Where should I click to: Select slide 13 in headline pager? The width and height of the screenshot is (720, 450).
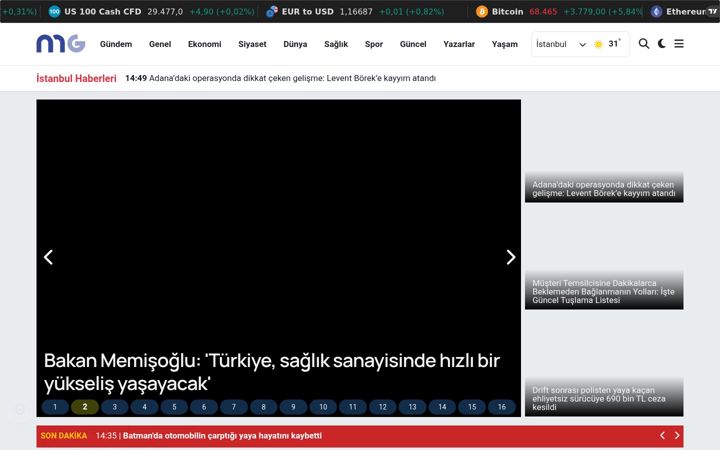coord(412,407)
